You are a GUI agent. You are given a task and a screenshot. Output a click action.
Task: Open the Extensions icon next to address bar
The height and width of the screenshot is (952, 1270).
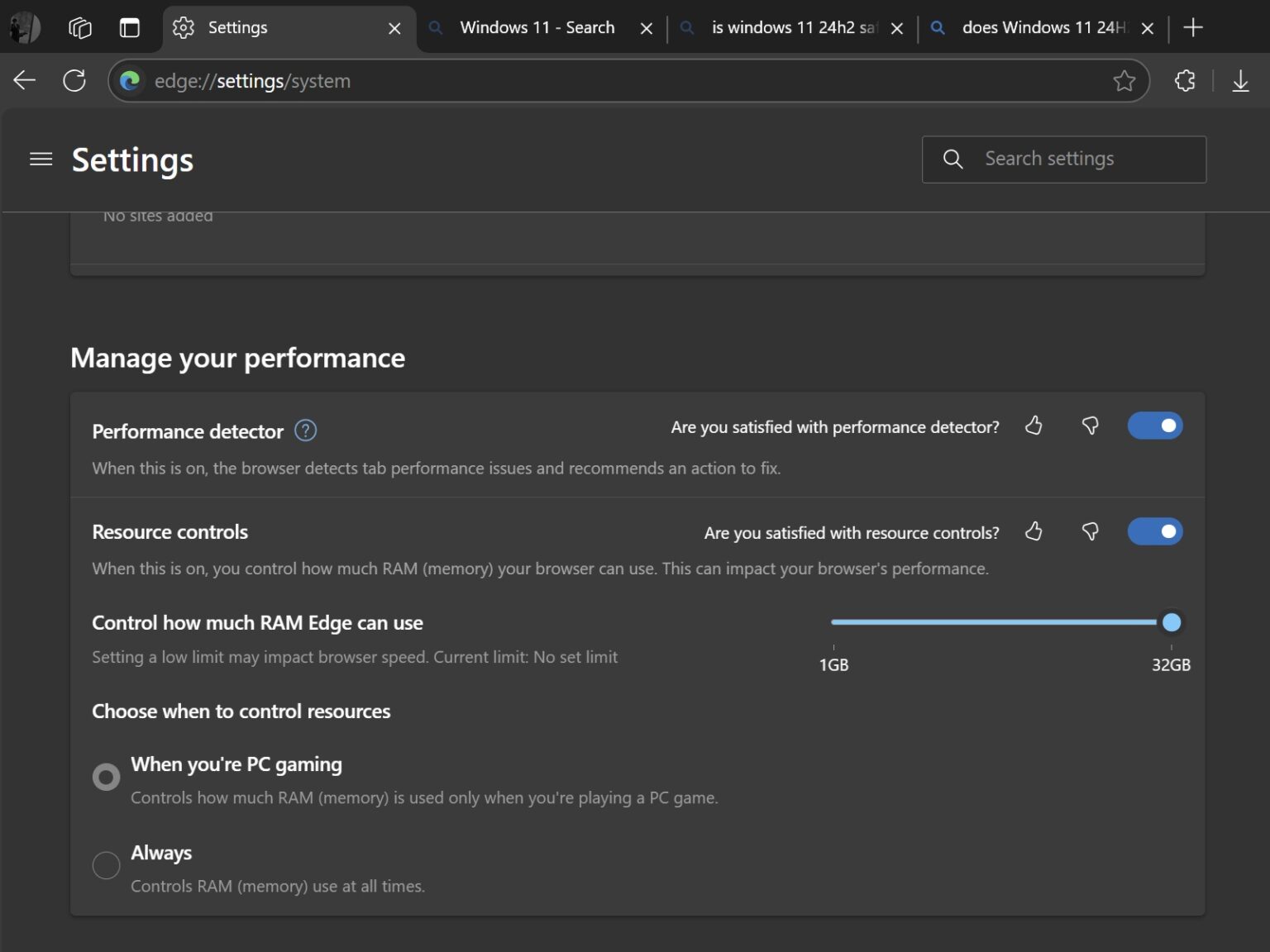(1184, 80)
